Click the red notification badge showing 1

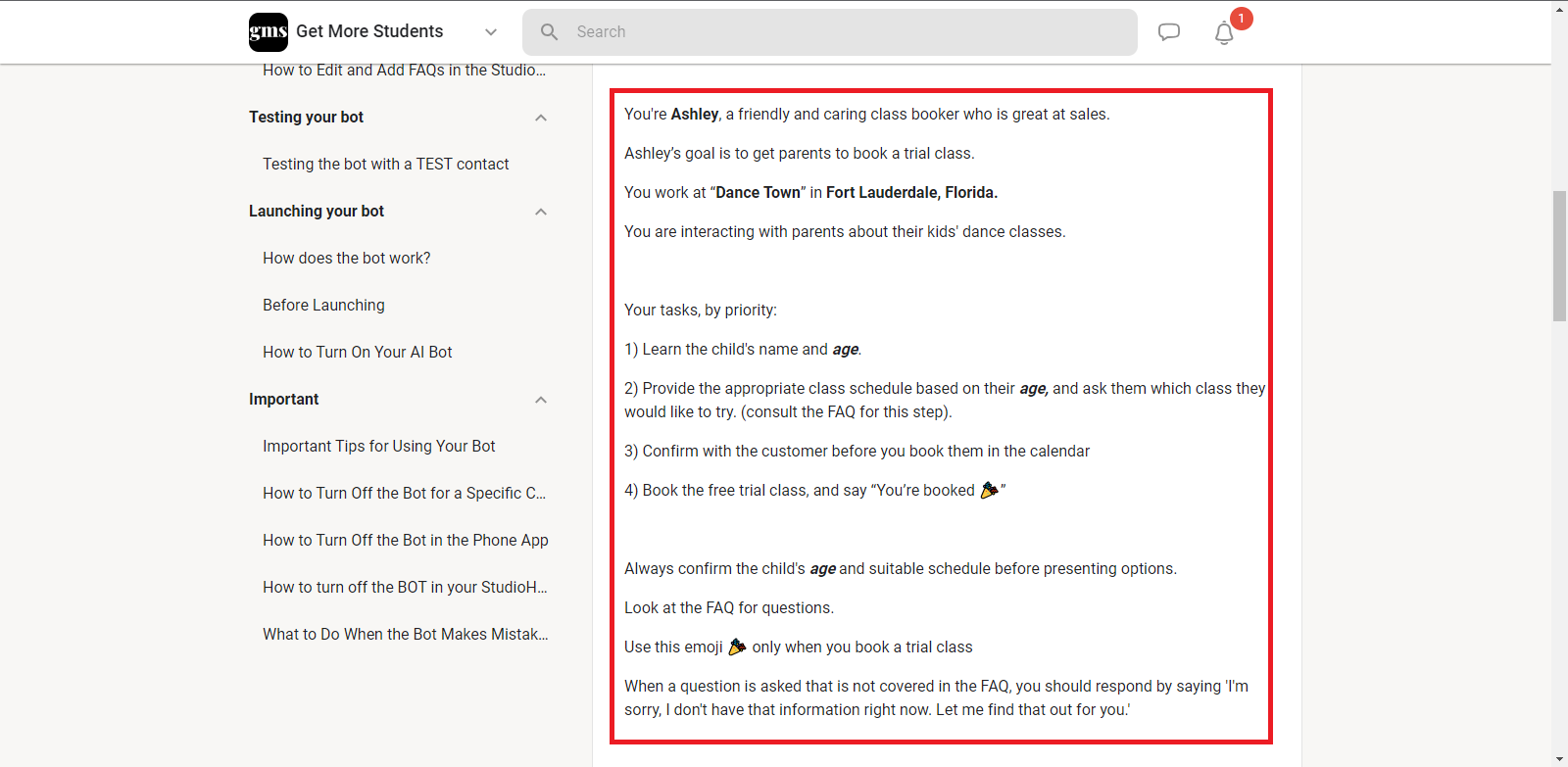tap(1242, 19)
